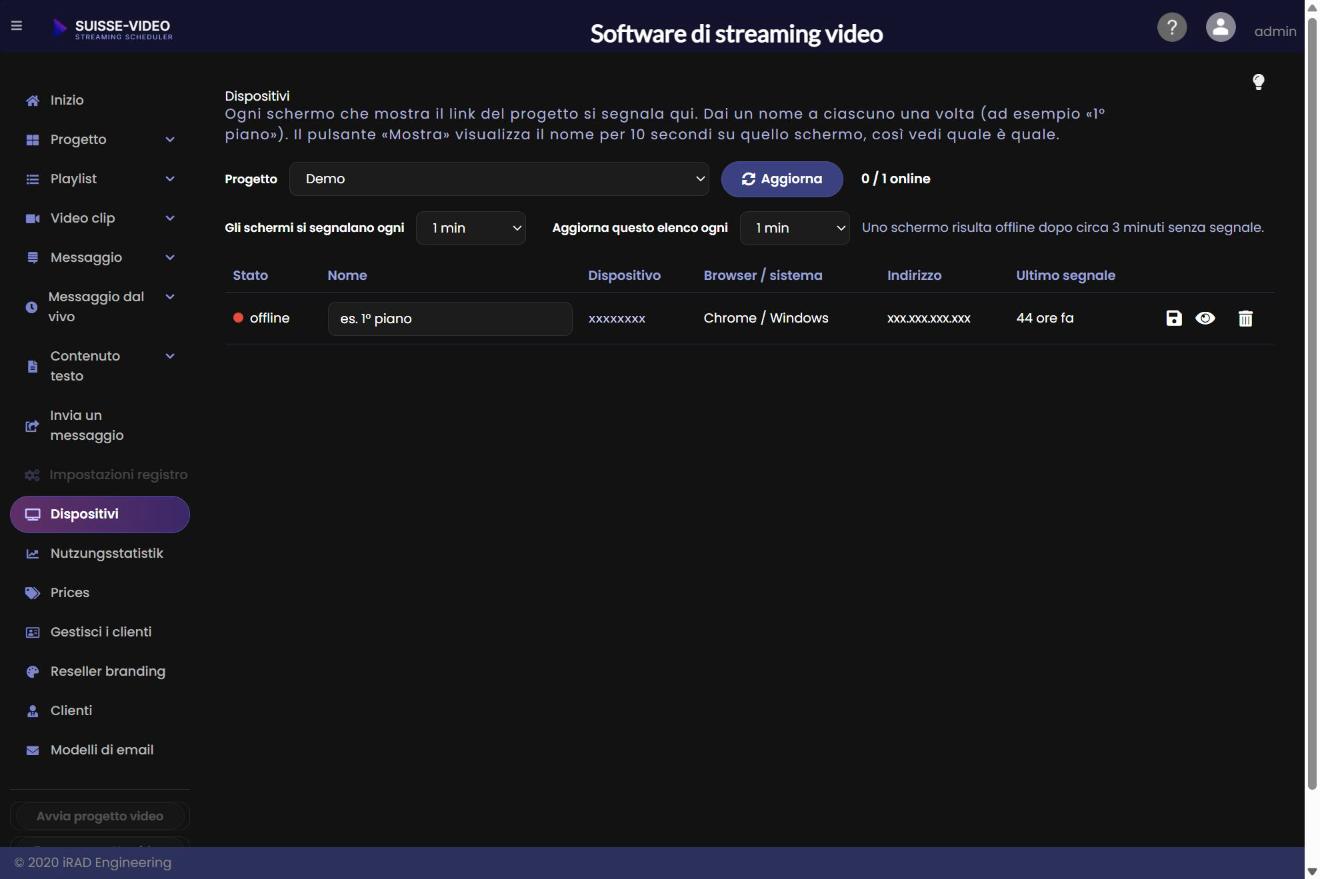Expand the Playlist sidebar menu

point(100,179)
